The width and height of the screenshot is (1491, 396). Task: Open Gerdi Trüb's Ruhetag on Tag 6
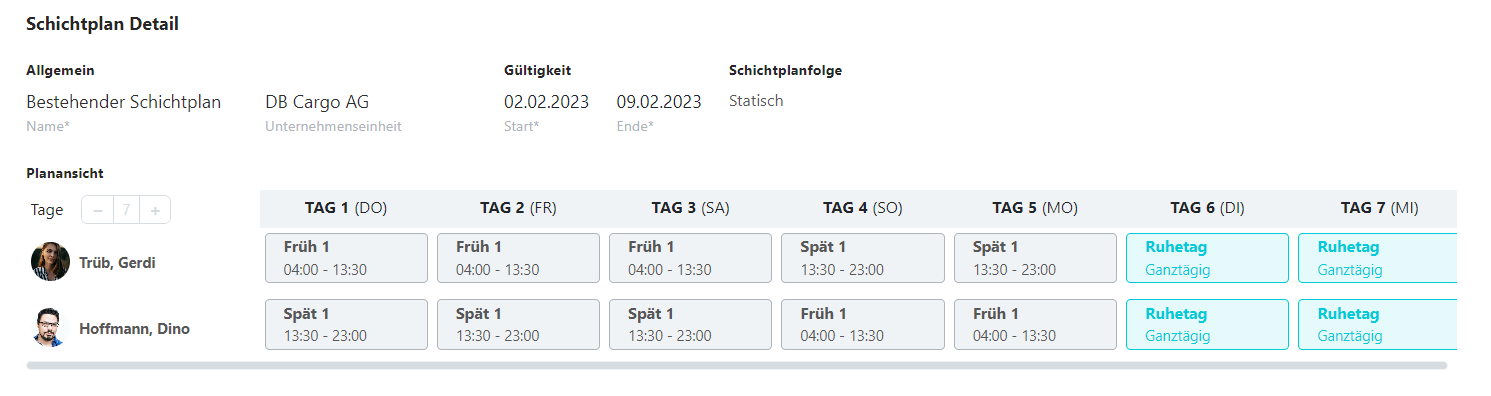tap(1207, 258)
